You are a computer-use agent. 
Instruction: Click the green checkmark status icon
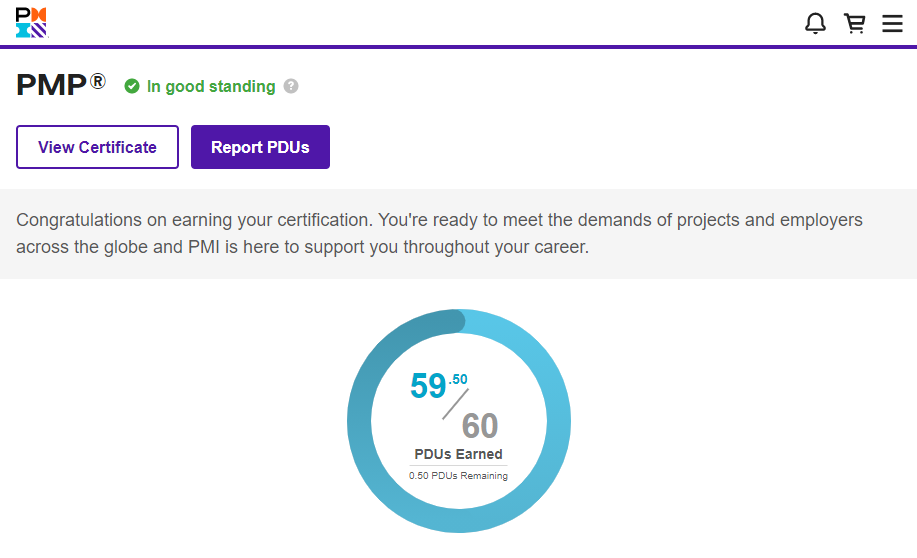click(132, 87)
